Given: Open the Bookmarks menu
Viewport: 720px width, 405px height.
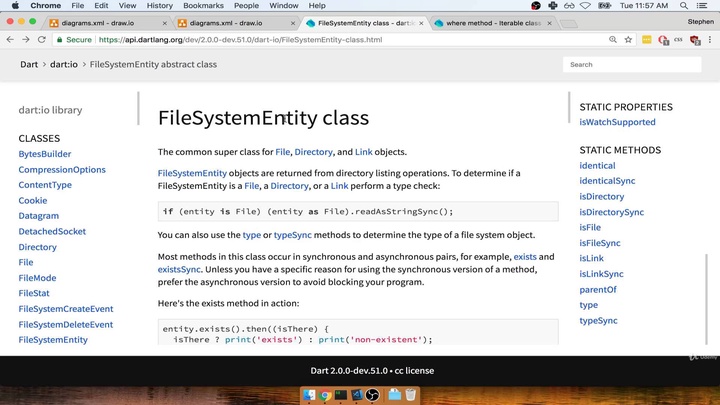Looking at the screenshot, I should (203, 5).
